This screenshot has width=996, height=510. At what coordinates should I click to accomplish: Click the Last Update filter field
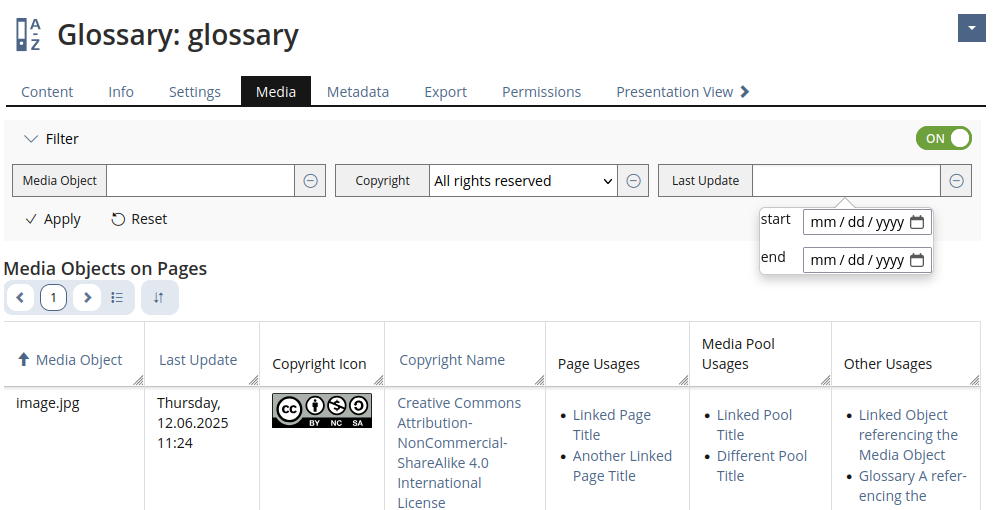click(x=846, y=180)
